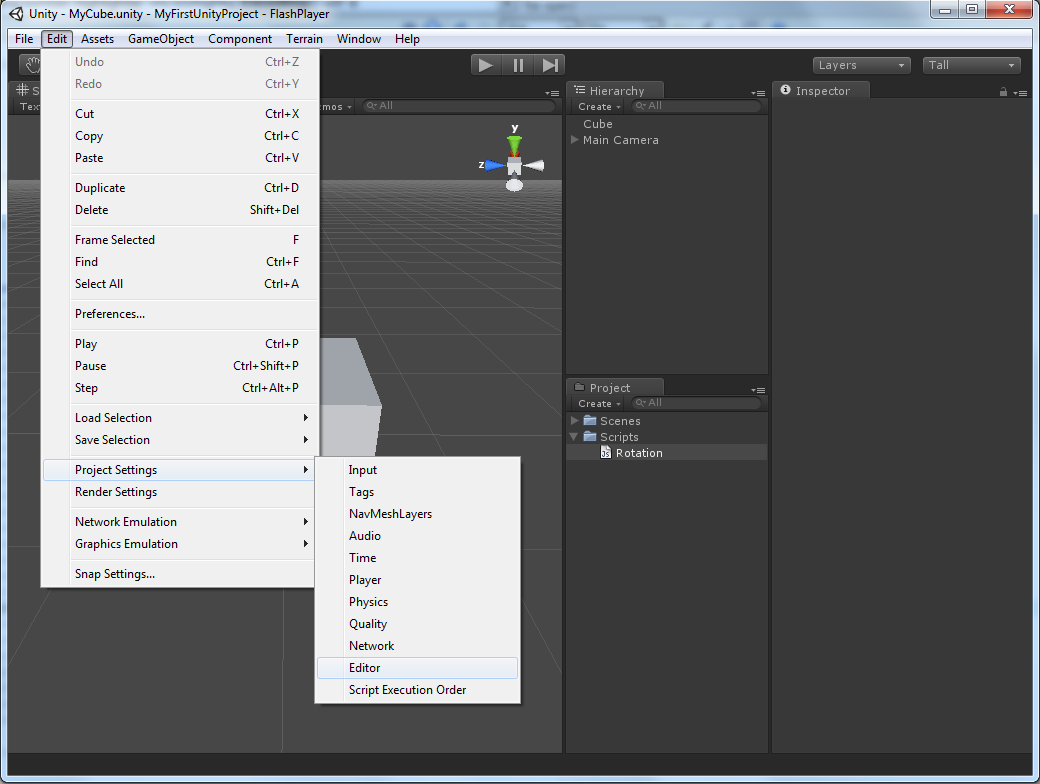Toggle the Inspector lock icon

click(x=1004, y=92)
